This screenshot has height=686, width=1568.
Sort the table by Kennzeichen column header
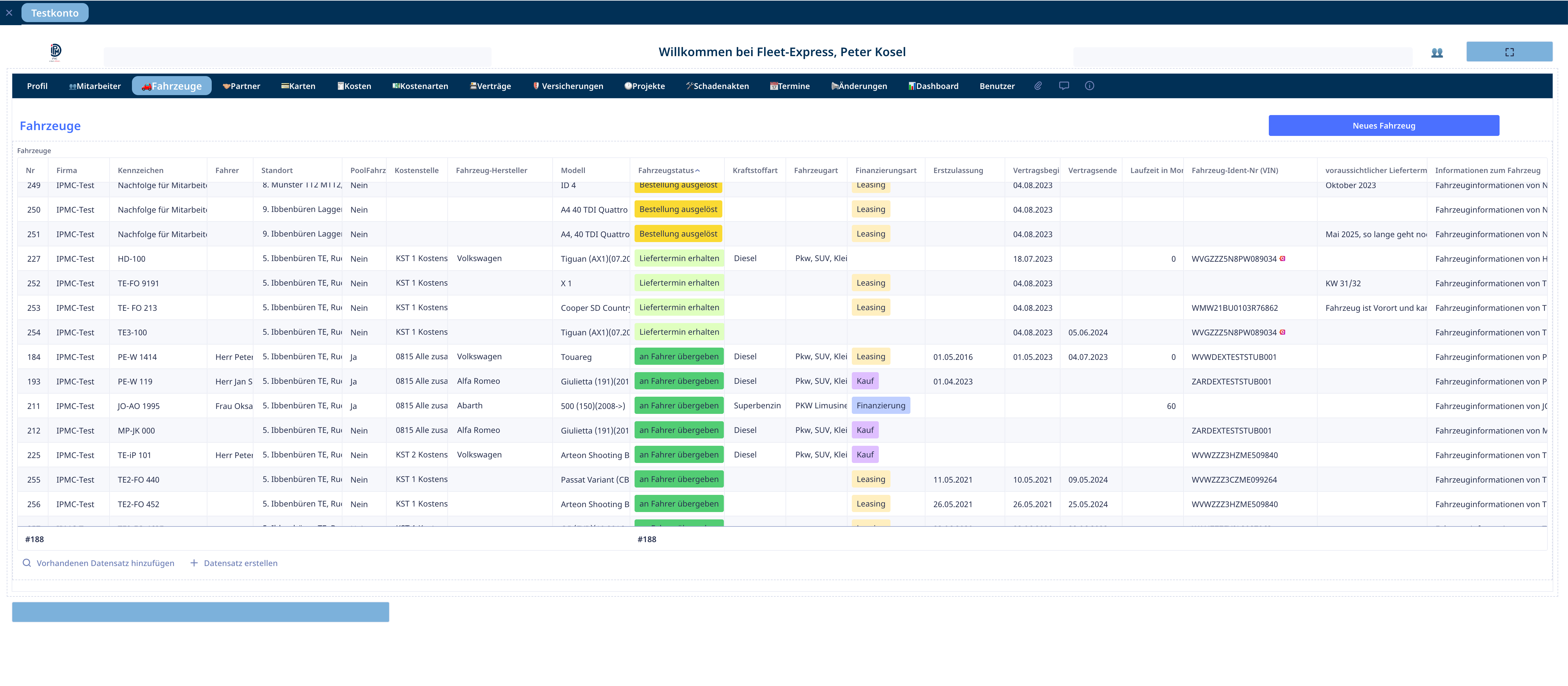[141, 171]
